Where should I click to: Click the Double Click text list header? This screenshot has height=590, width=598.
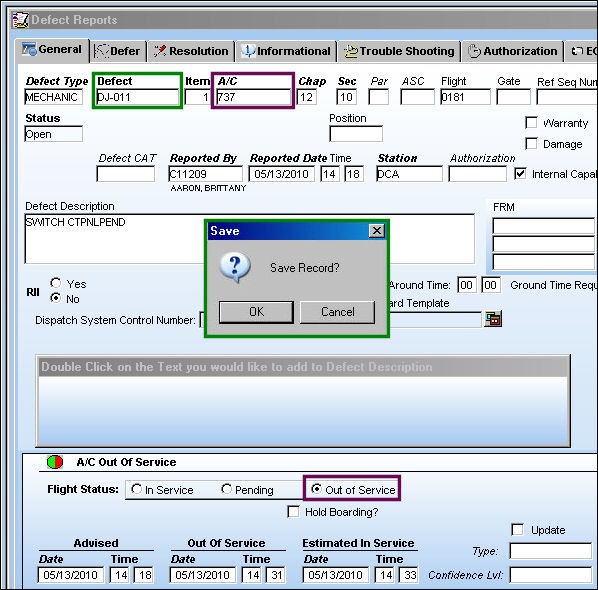click(x=303, y=367)
